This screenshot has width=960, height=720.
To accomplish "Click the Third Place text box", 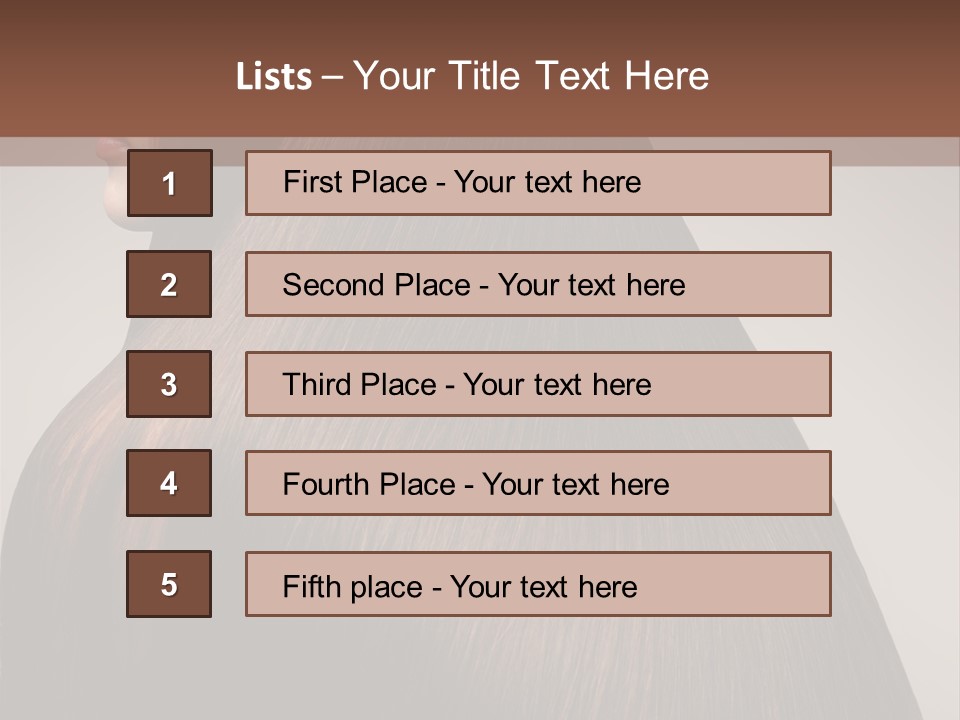I will coord(538,384).
